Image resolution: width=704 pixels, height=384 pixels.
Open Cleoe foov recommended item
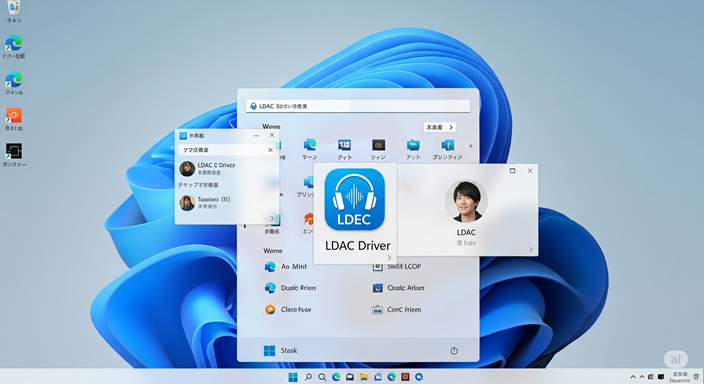click(288, 309)
